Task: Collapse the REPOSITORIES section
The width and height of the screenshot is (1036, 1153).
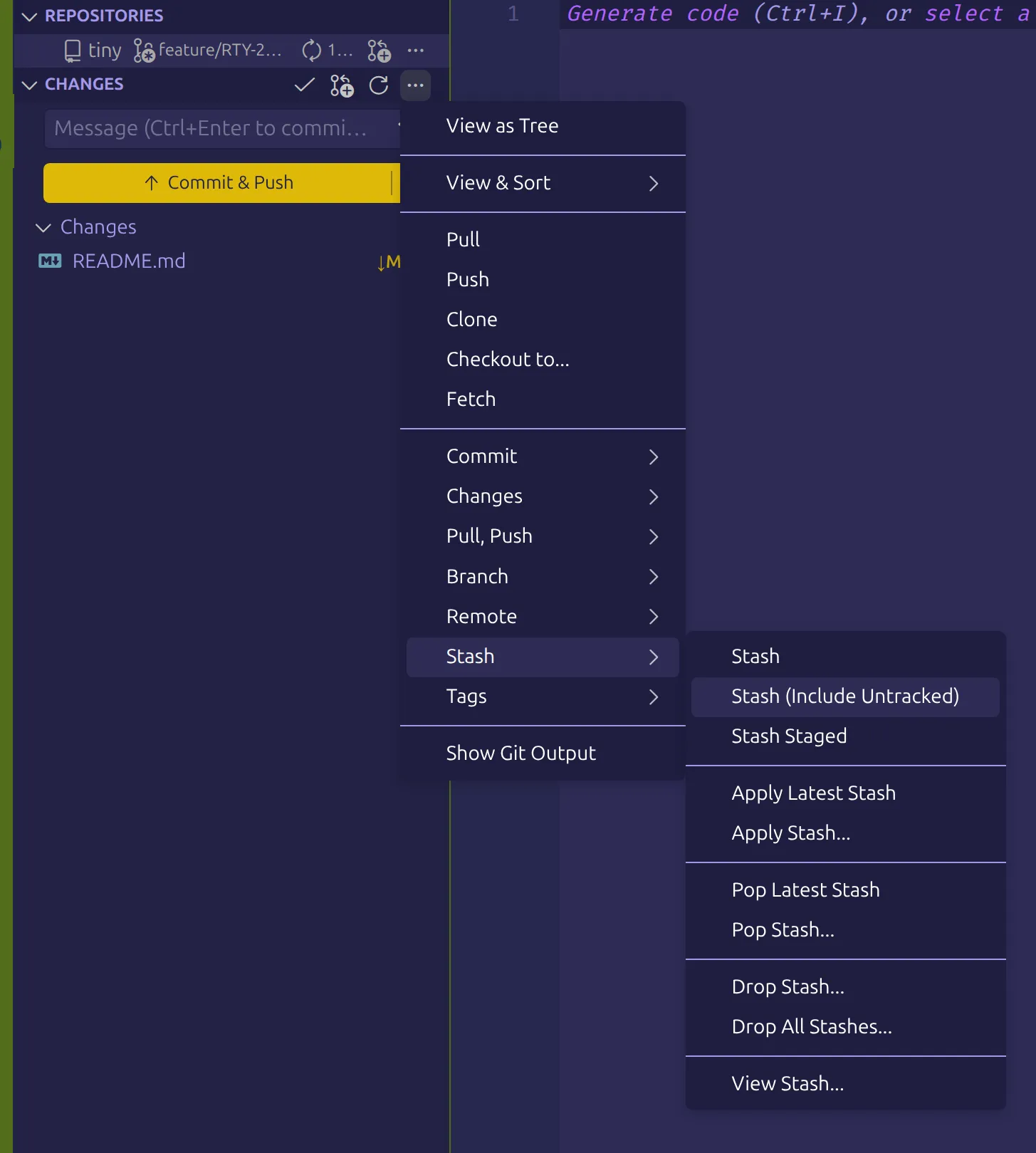Action: click(x=30, y=16)
